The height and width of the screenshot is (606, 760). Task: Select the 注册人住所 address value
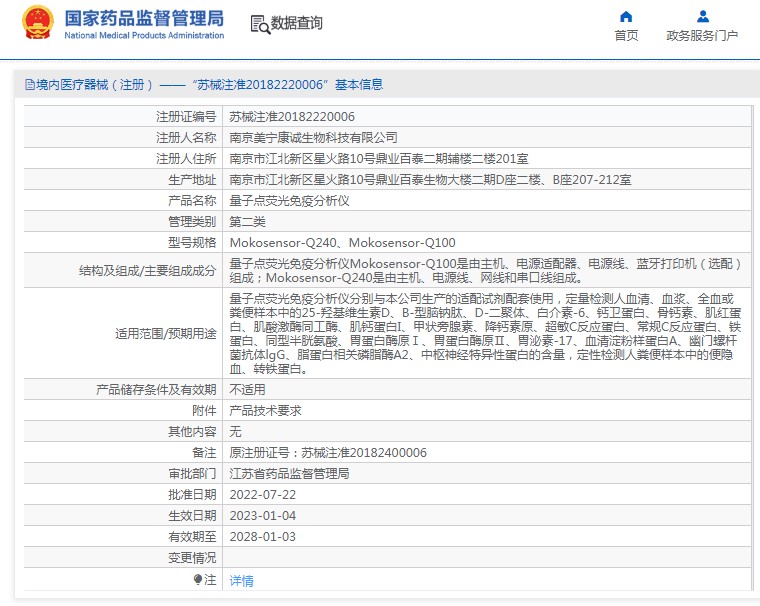[379, 159]
